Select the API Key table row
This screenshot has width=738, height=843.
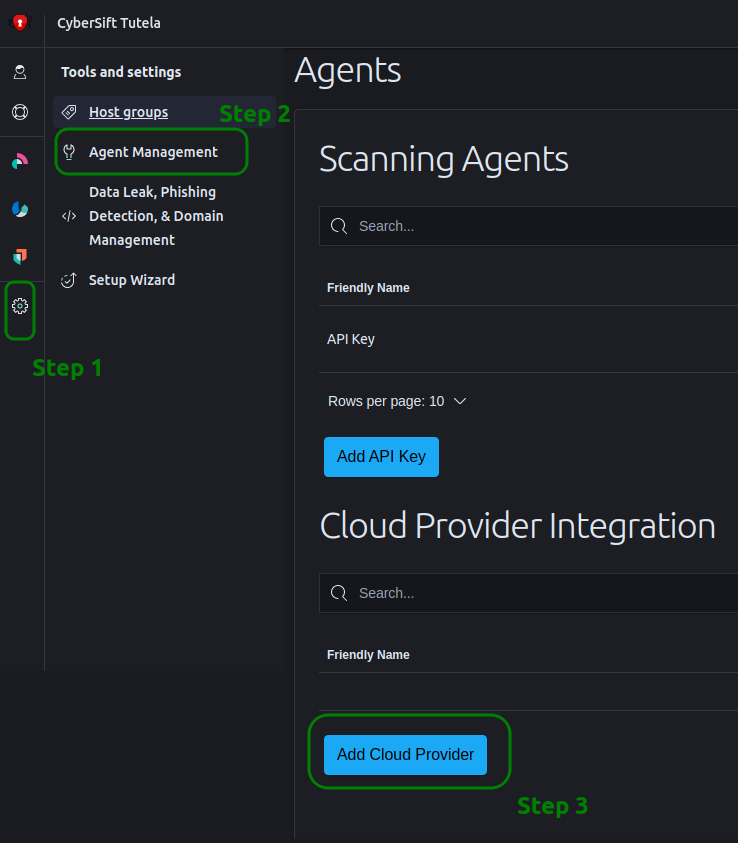click(x=528, y=339)
